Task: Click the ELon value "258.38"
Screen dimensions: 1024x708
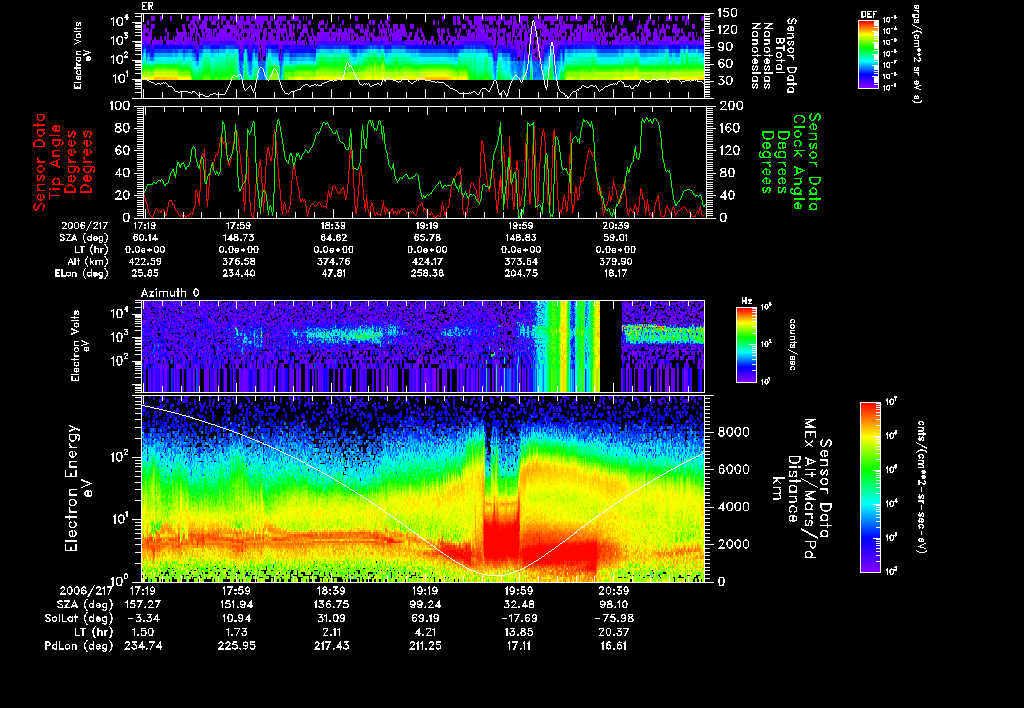Action: pos(428,274)
